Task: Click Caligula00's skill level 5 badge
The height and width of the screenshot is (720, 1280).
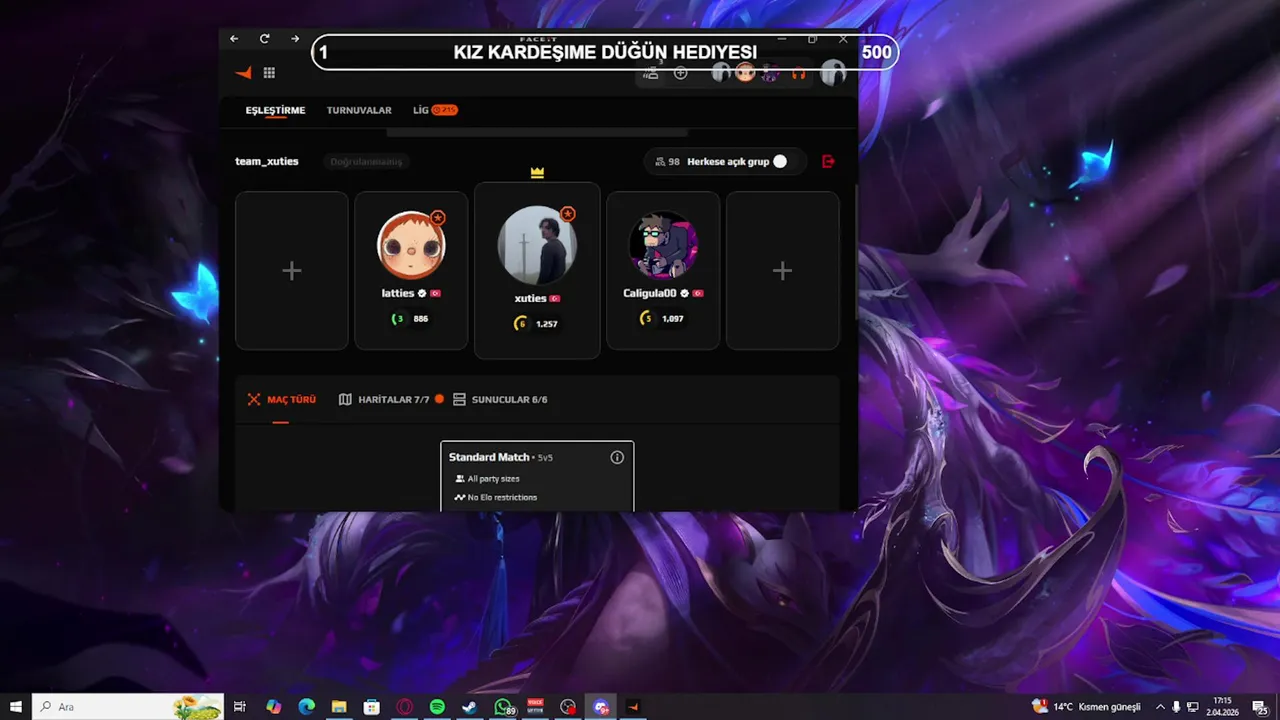Action: 647,319
